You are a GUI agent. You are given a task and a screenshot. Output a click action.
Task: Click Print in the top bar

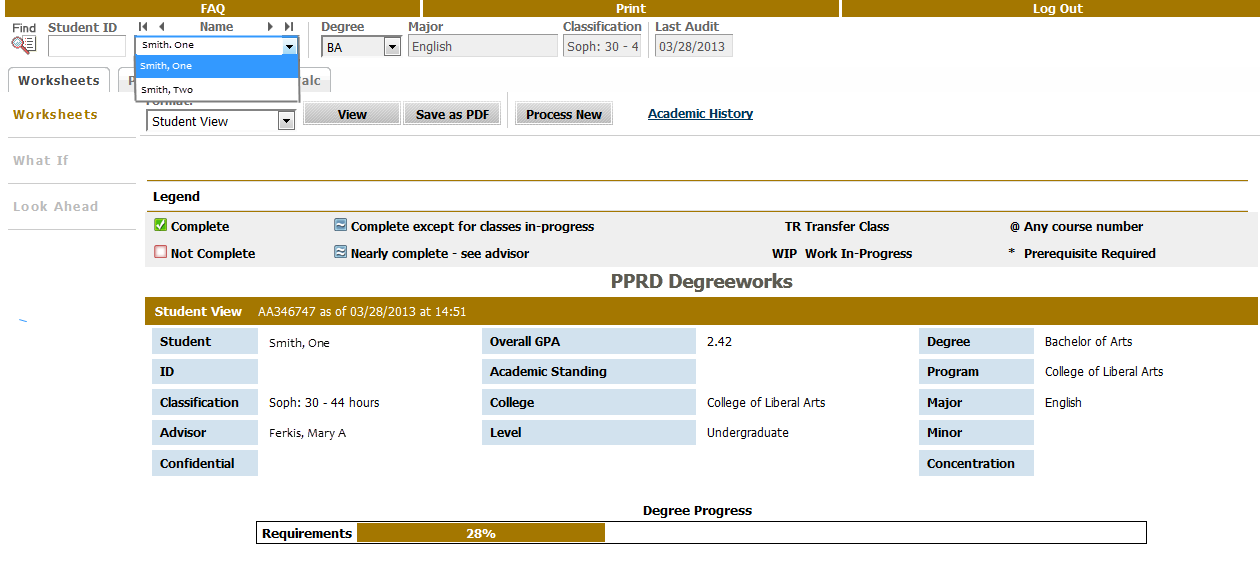tap(630, 9)
